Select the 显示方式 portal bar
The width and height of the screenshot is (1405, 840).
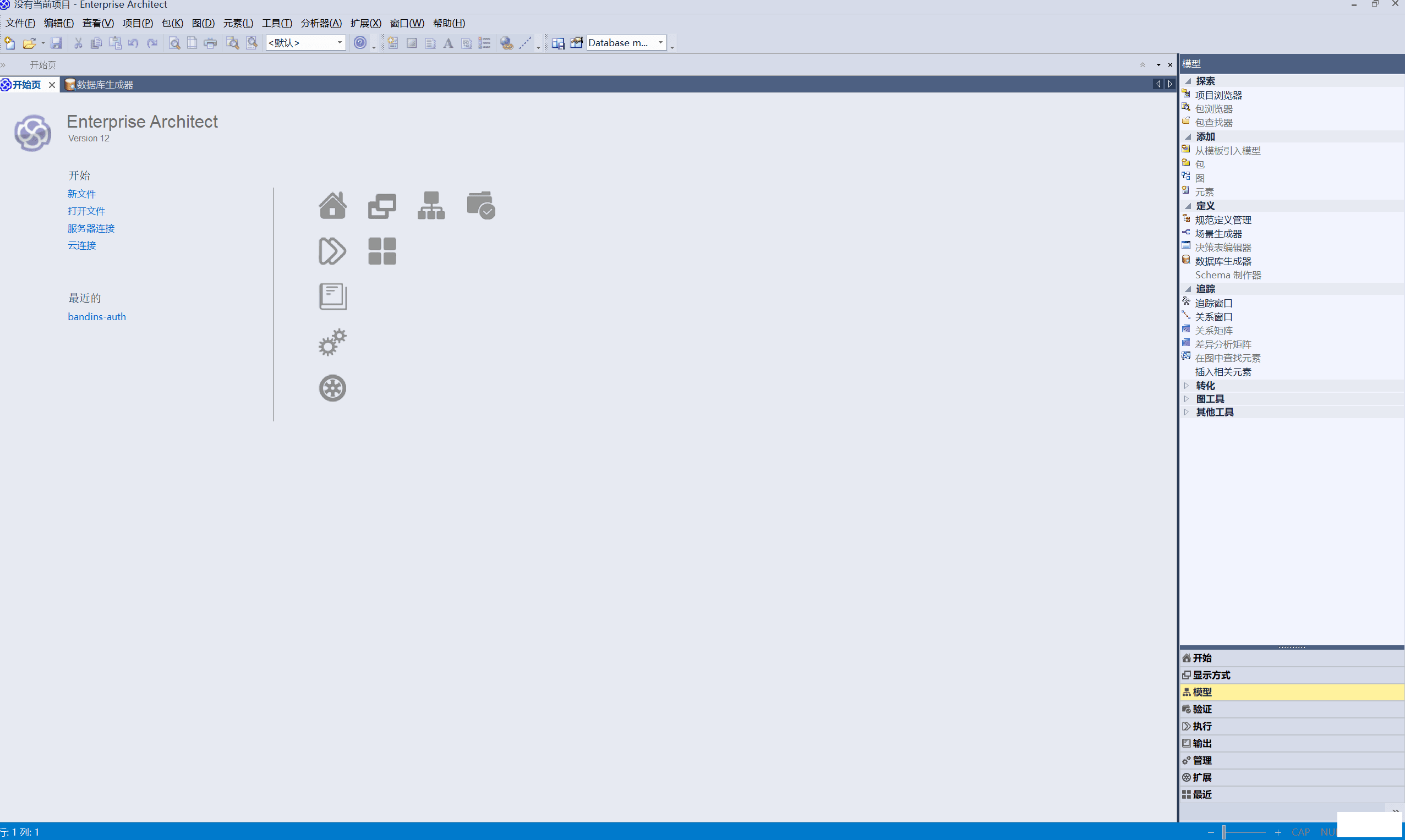[1292, 675]
